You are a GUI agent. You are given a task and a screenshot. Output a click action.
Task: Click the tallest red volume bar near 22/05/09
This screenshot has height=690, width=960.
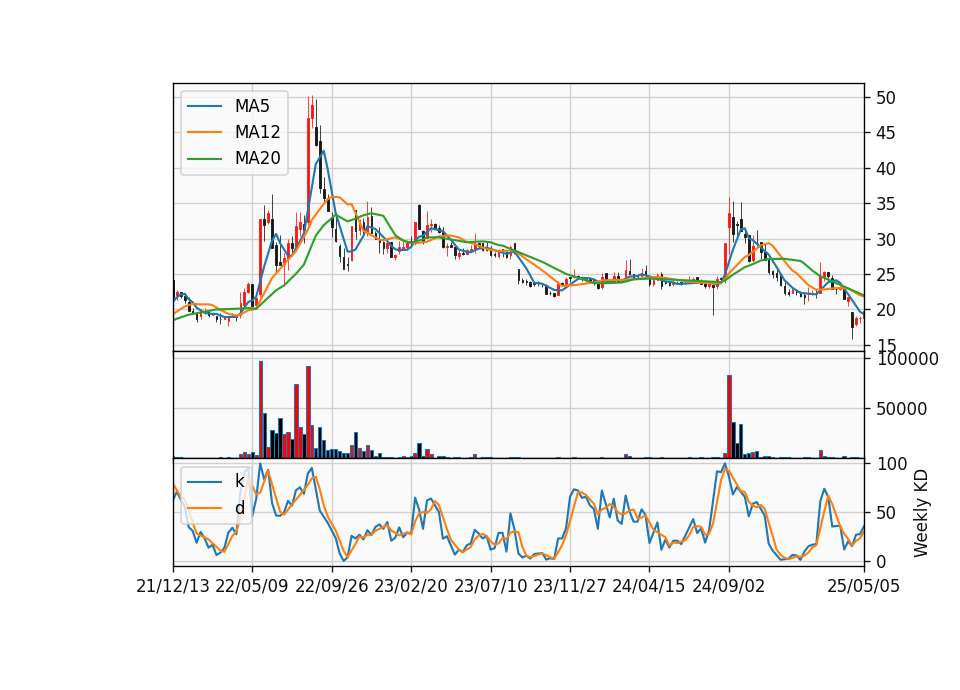tap(261, 410)
